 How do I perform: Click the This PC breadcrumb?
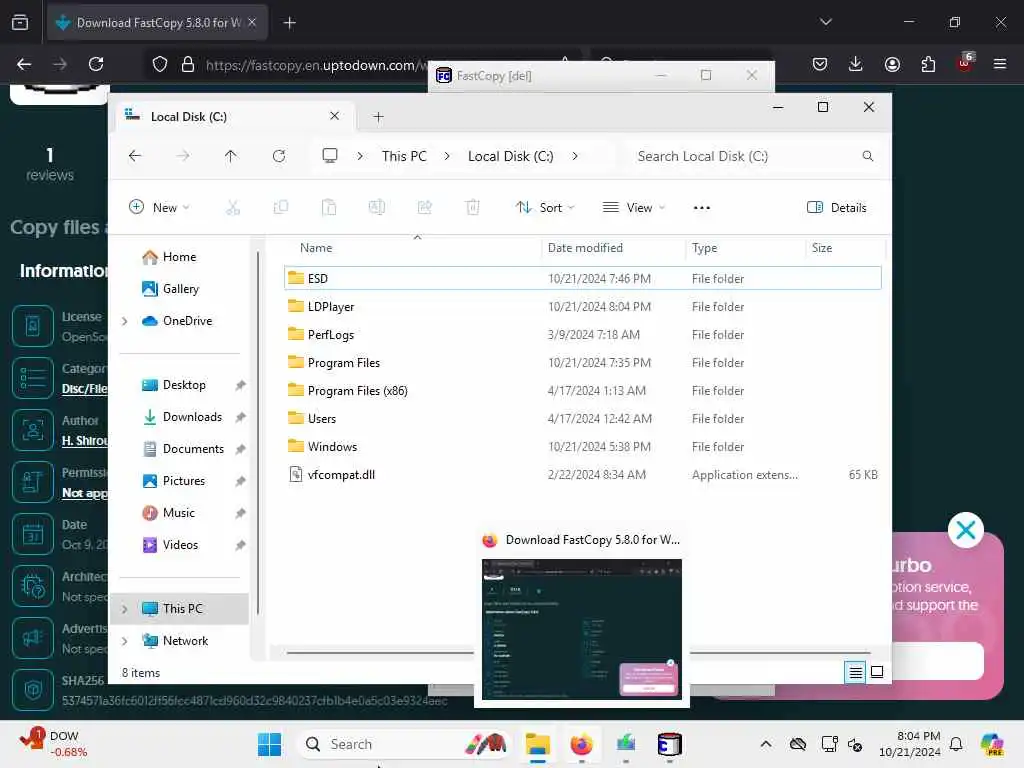404,156
